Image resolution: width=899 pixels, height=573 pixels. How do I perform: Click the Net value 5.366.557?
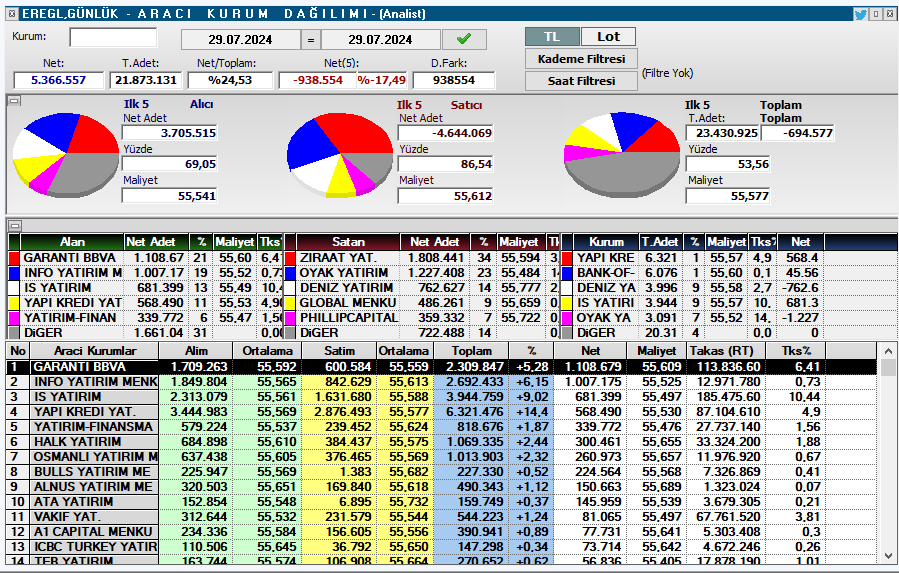click(x=58, y=80)
